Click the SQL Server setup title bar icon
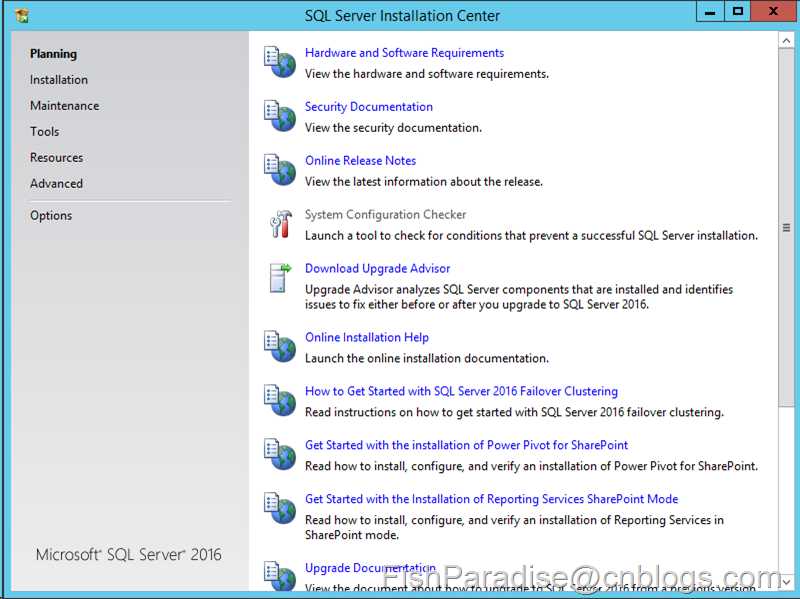 pyautogui.click(x=22, y=15)
